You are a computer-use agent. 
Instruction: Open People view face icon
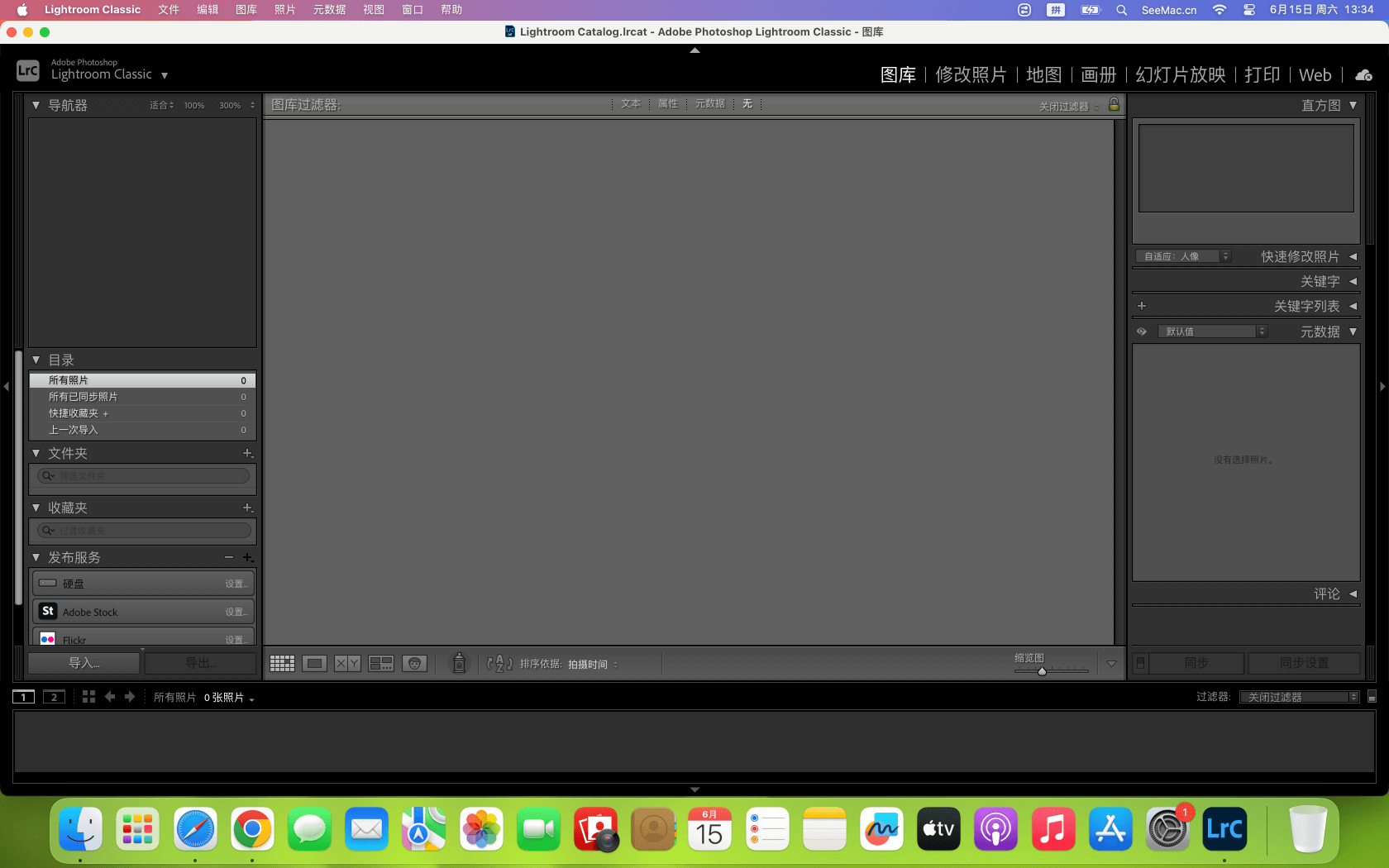414,664
